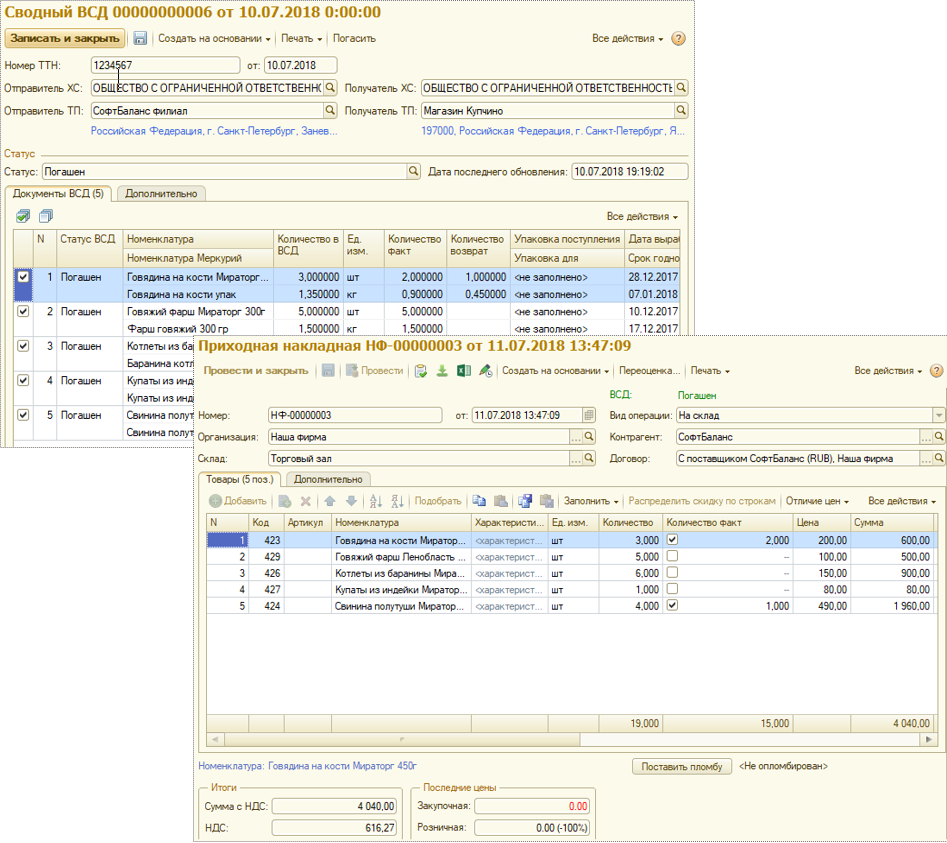Image resolution: width=947 pixels, height=843 pixels.
Task: Open search for Статус field
Action: tap(414, 171)
